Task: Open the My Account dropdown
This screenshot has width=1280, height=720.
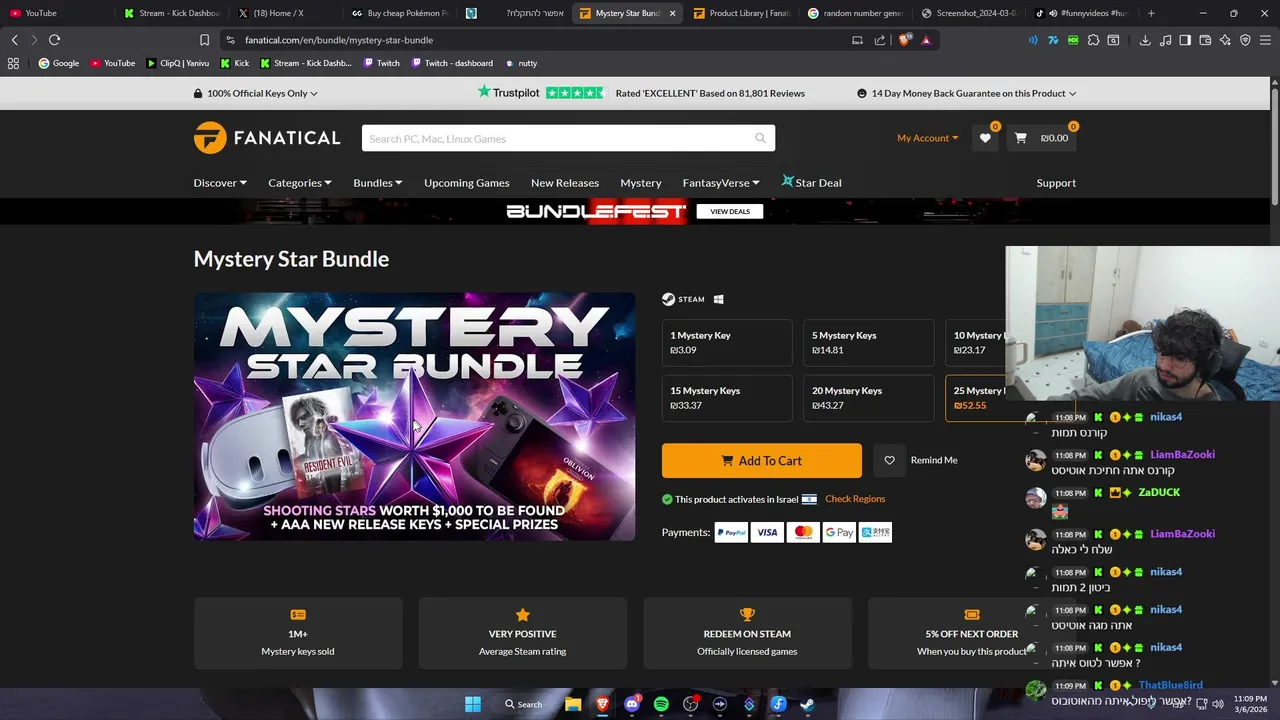Action: coord(927,138)
